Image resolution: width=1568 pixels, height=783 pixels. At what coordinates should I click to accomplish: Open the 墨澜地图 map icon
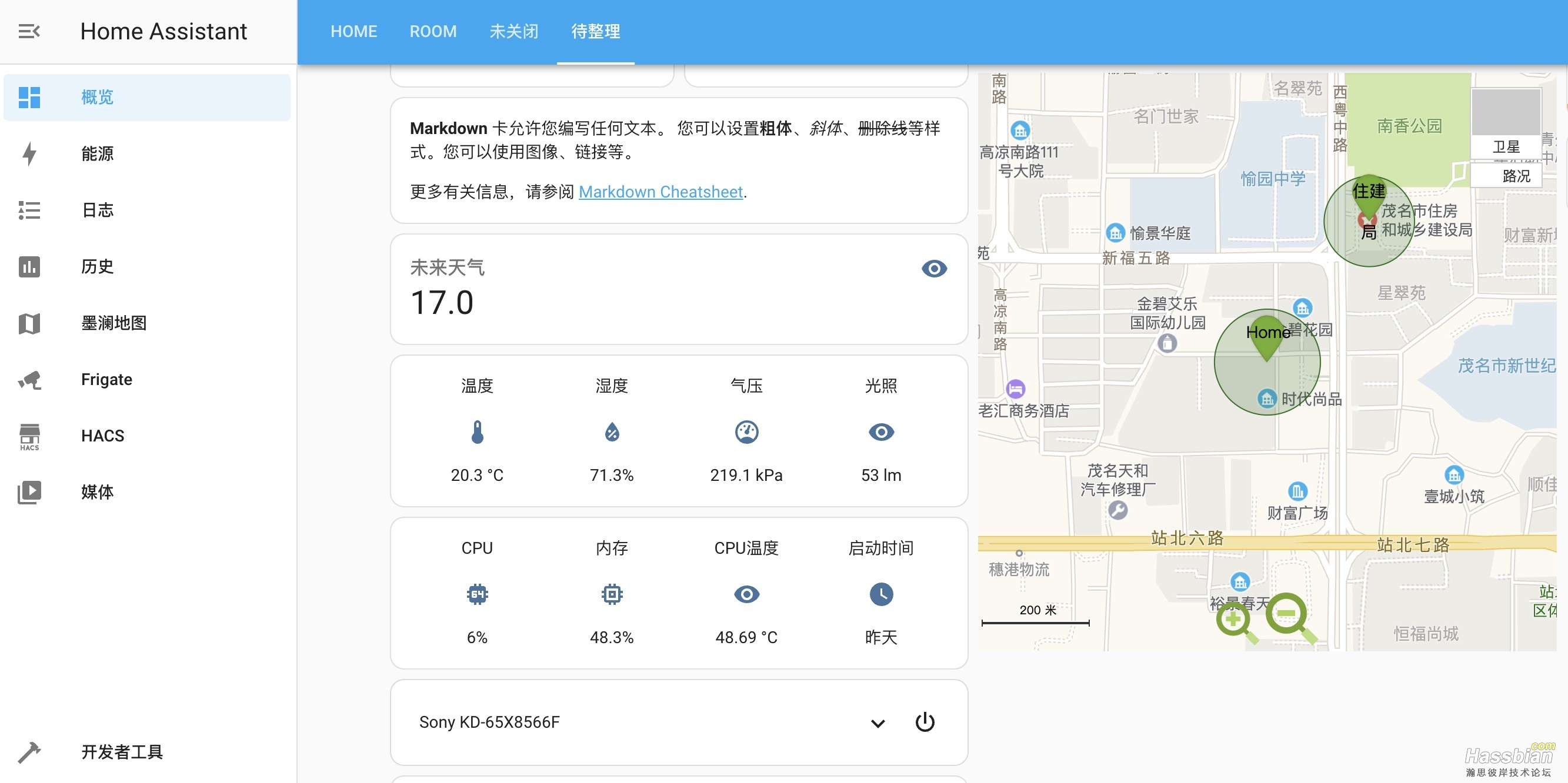click(29, 323)
